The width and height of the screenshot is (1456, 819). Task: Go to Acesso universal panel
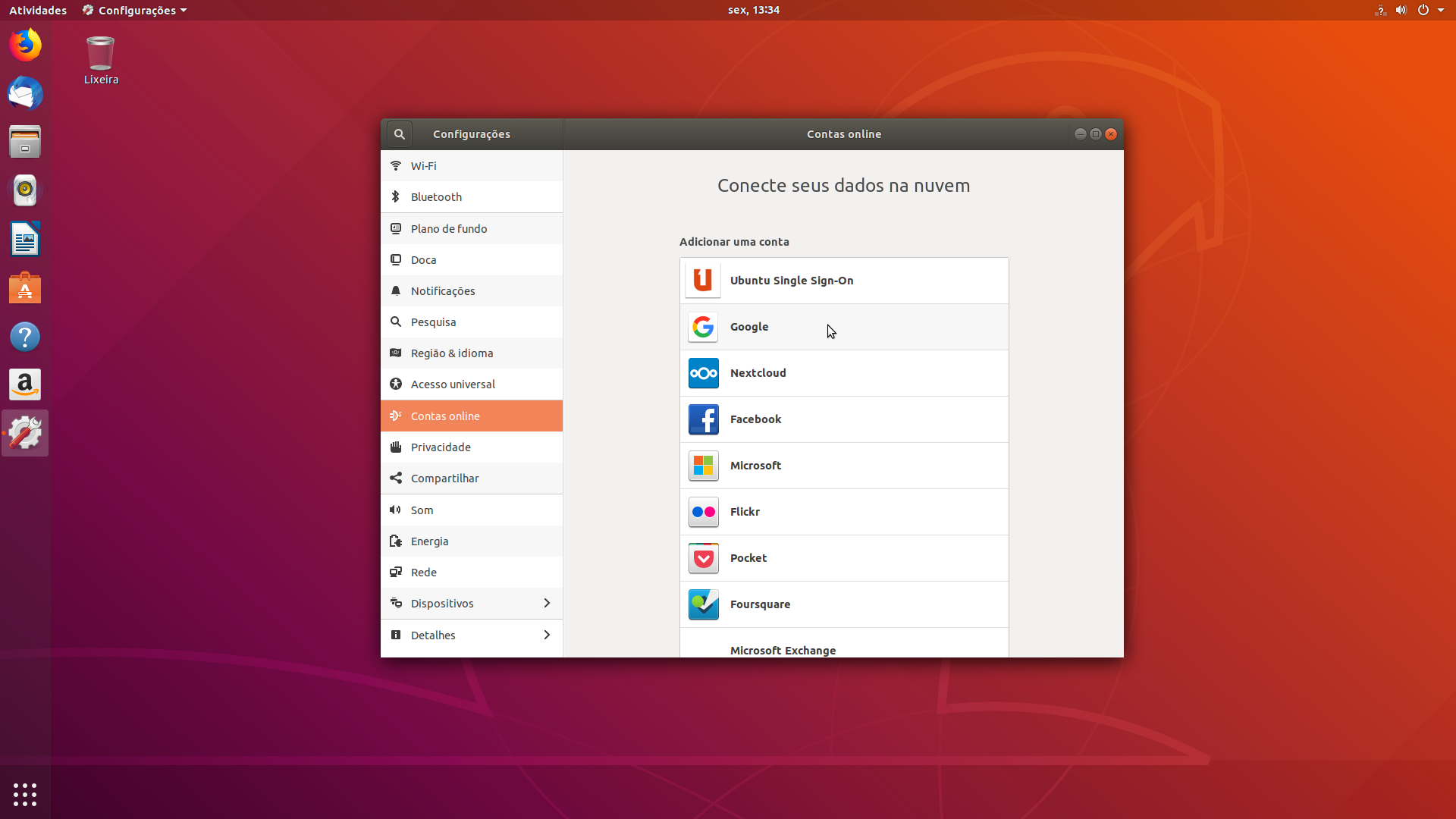click(x=472, y=384)
